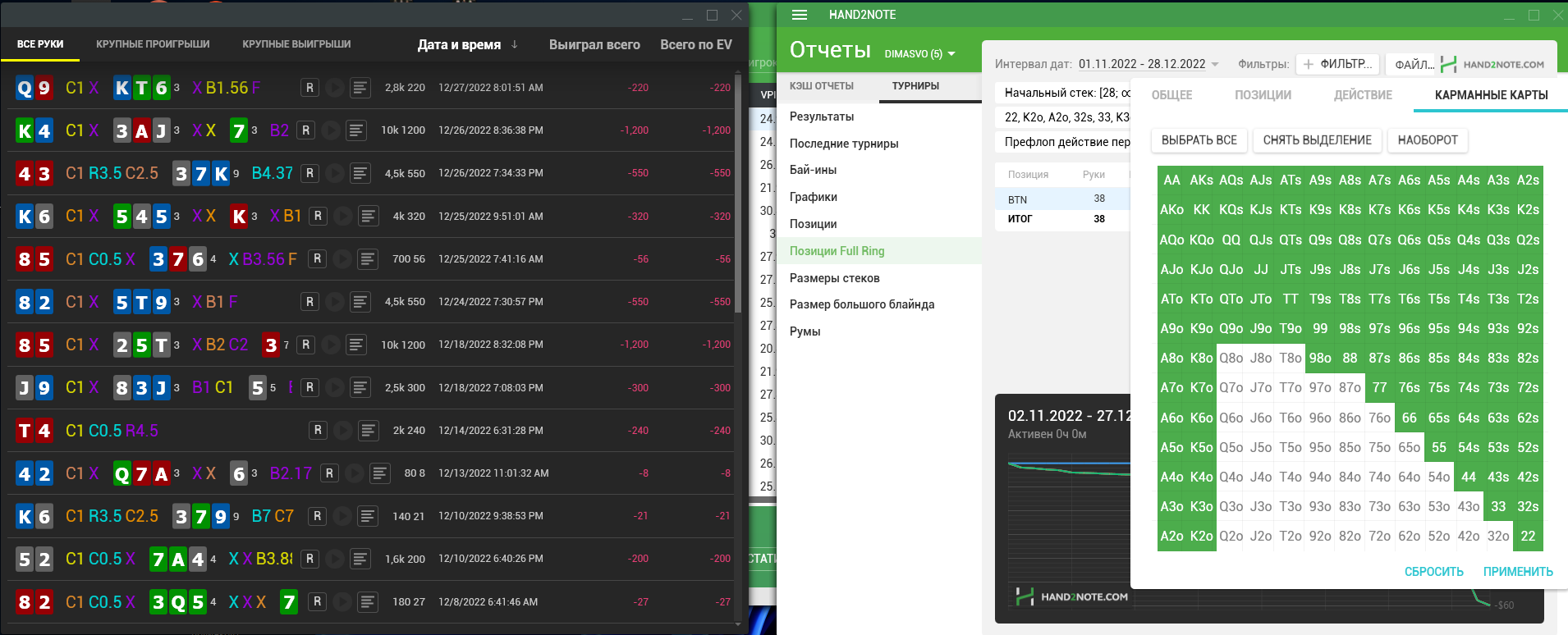The image size is (1568, 635).
Task: Select the BTN position row
Action: click(1062, 199)
